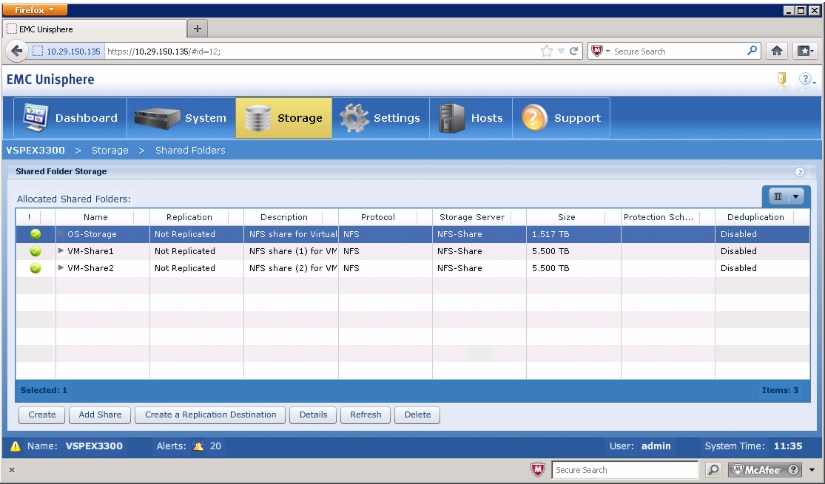Click the warning triangle in status bar

(15, 446)
